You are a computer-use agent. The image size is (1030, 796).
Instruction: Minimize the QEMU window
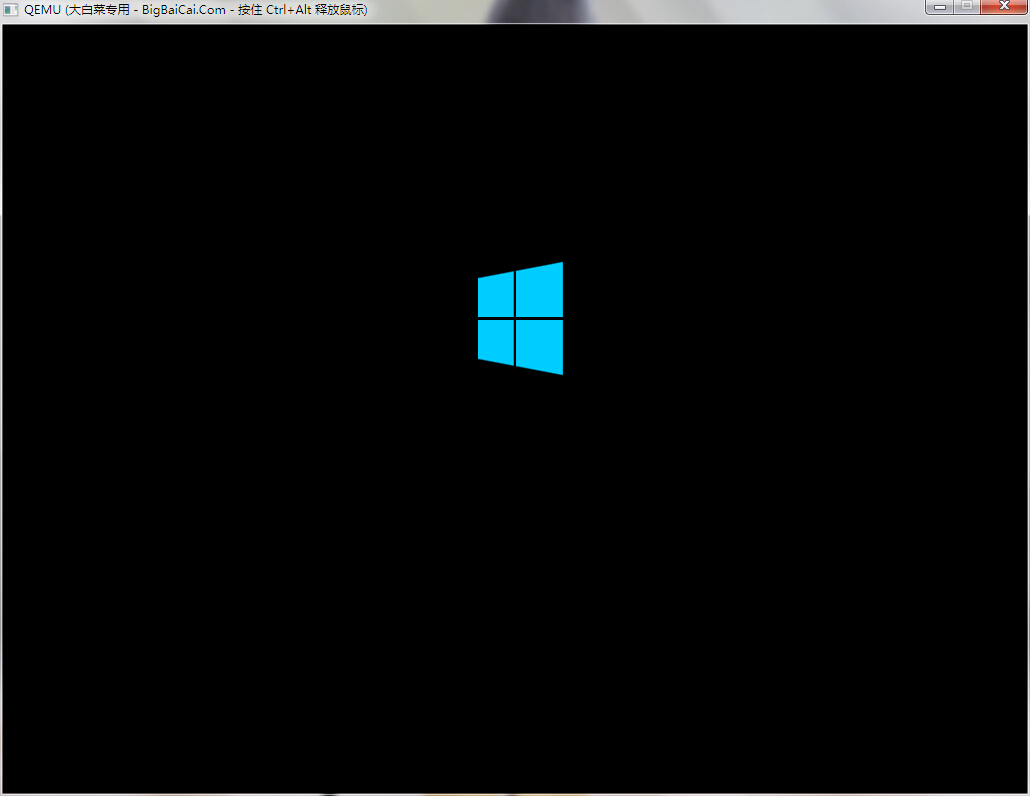(940, 7)
